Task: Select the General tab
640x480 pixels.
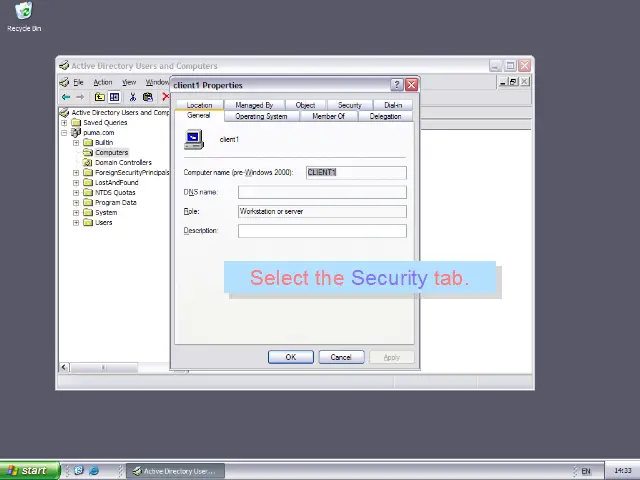Action: (199, 116)
